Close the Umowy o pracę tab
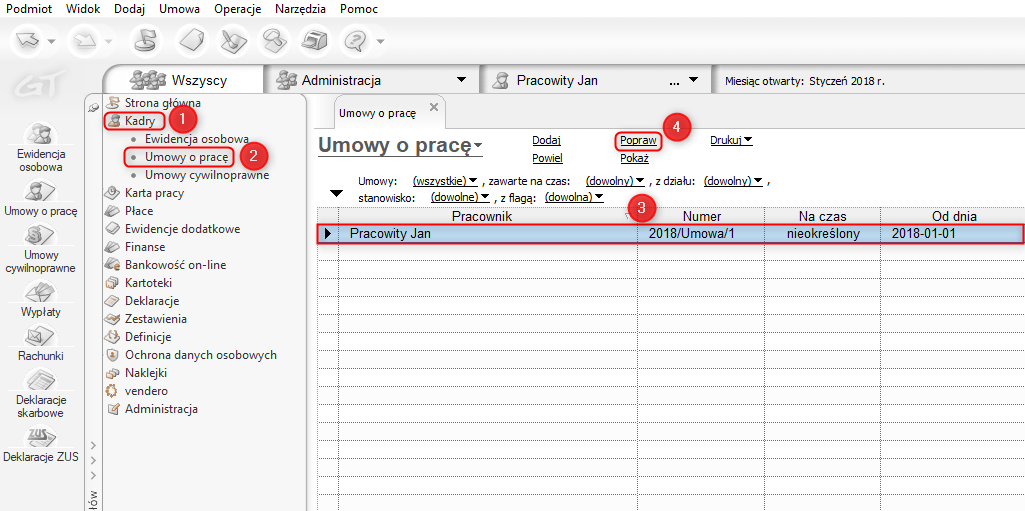The height and width of the screenshot is (511, 1025). point(433,107)
